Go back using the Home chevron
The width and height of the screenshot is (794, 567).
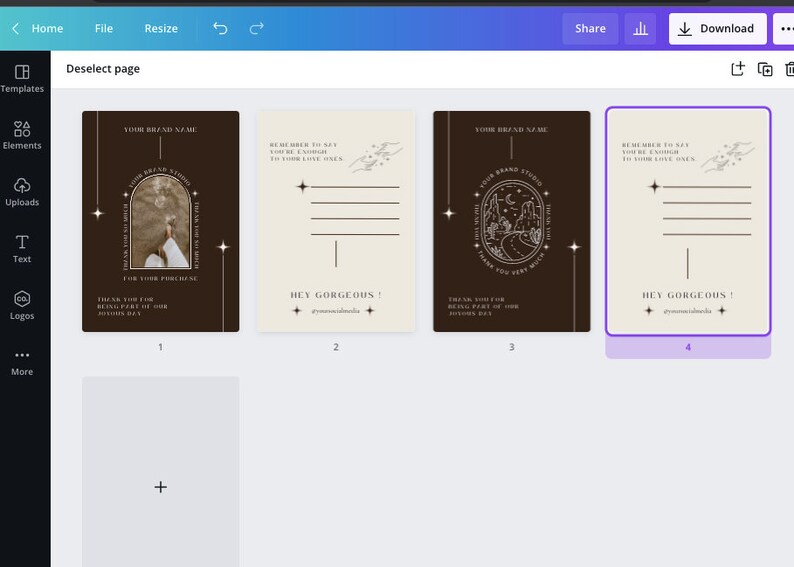point(16,28)
